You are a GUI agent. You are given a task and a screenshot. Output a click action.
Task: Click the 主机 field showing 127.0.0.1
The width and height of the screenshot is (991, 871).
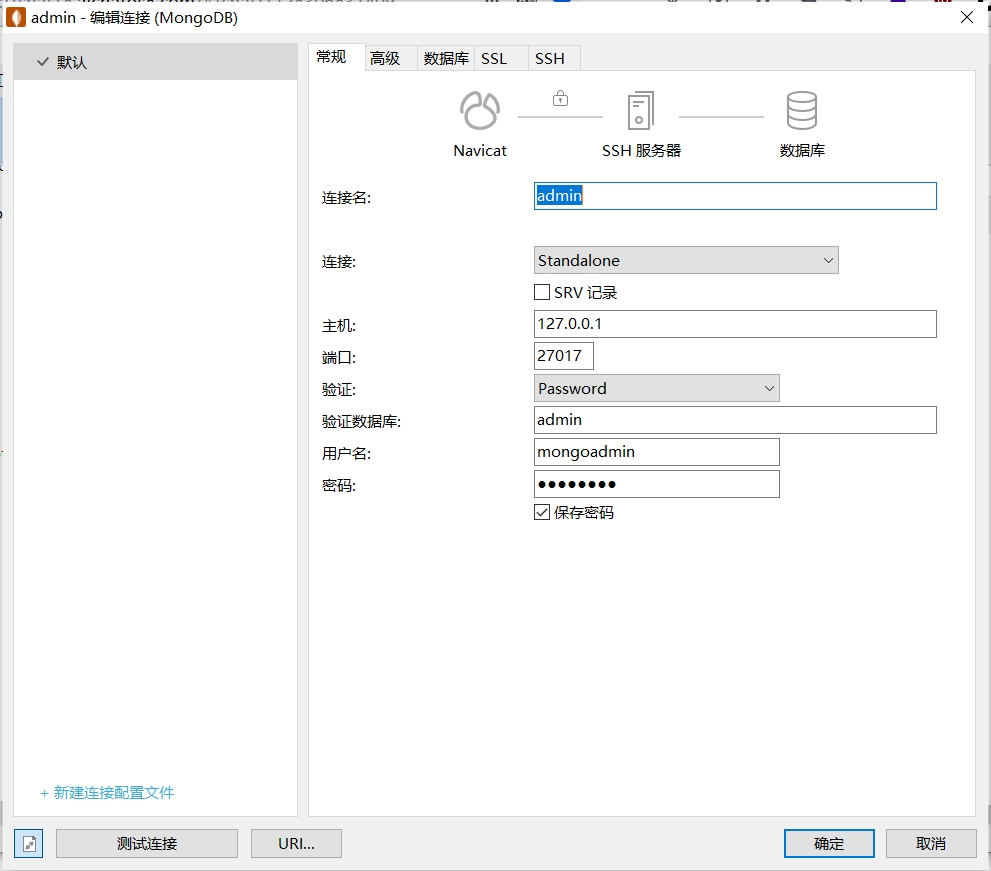pos(735,324)
